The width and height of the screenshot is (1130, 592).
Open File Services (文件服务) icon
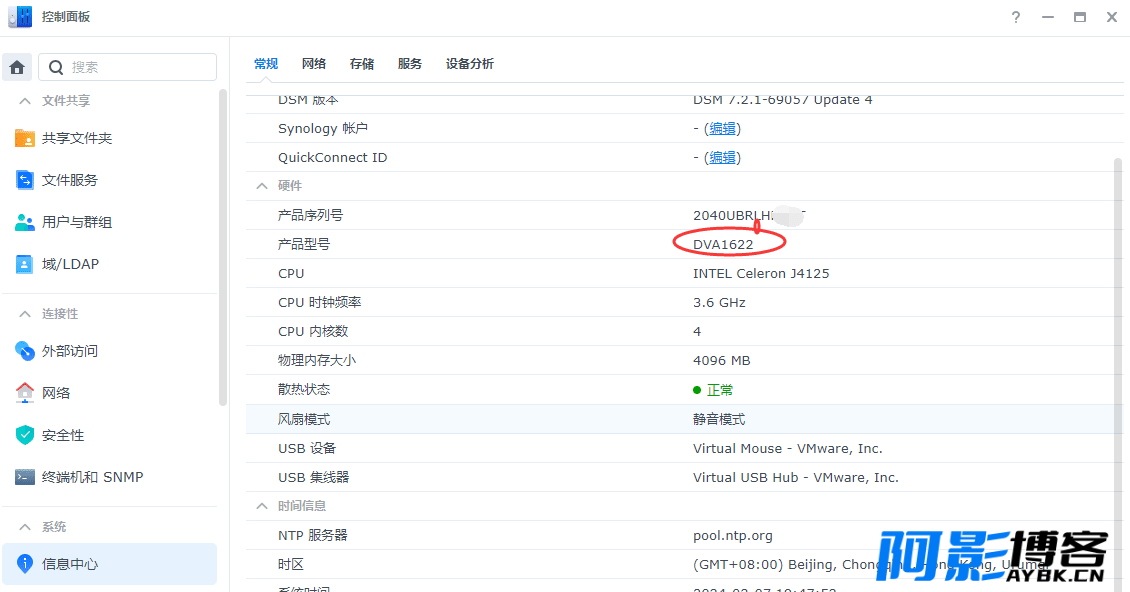click(x=25, y=180)
